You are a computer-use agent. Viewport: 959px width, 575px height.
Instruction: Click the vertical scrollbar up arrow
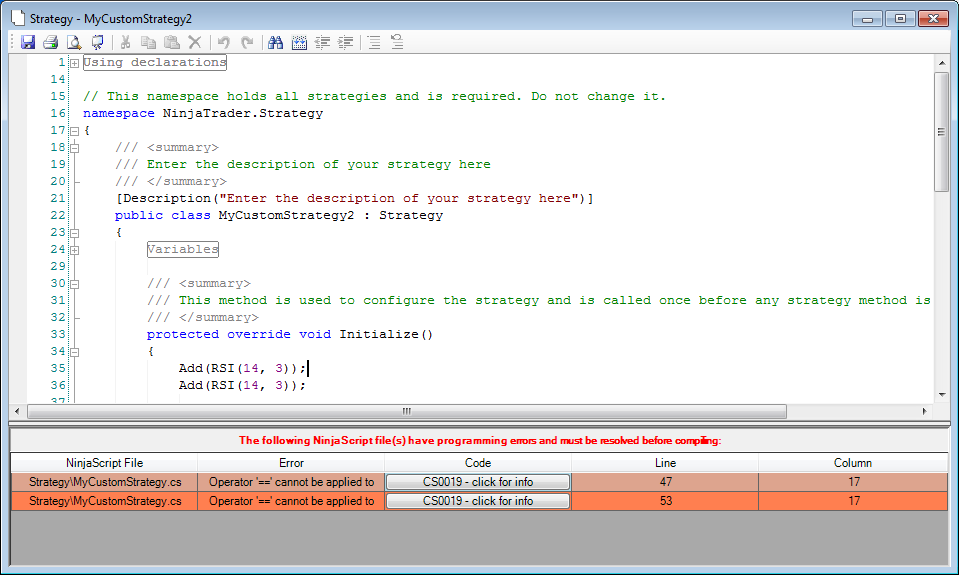[x=942, y=62]
